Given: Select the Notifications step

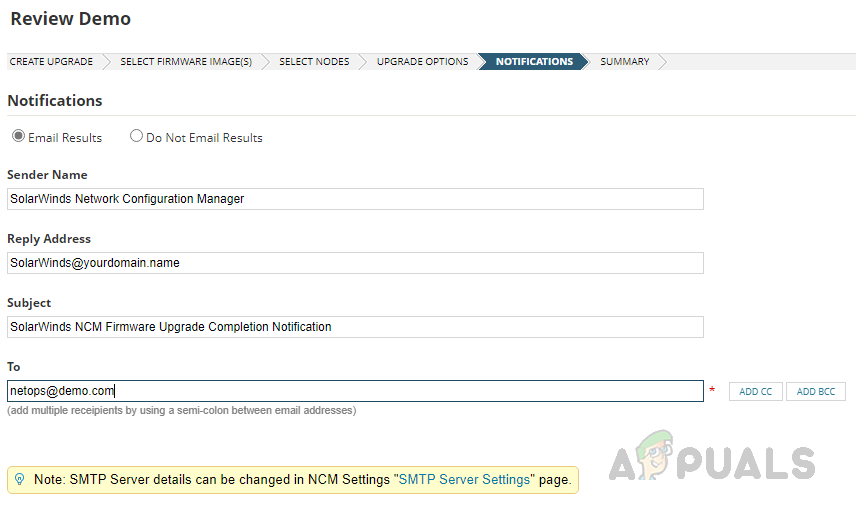Looking at the screenshot, I should point(534,62).
